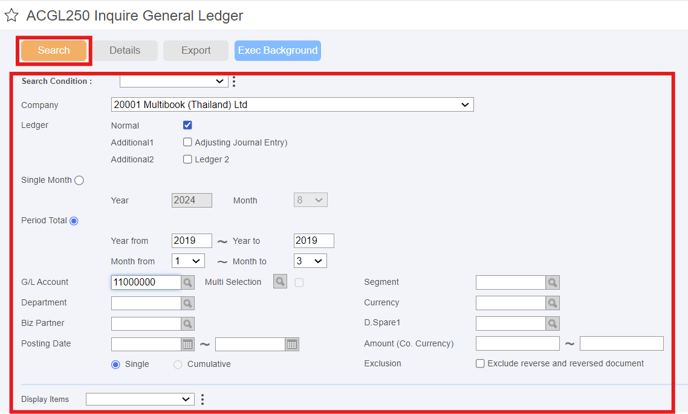Click the Details button

(125, 50)
